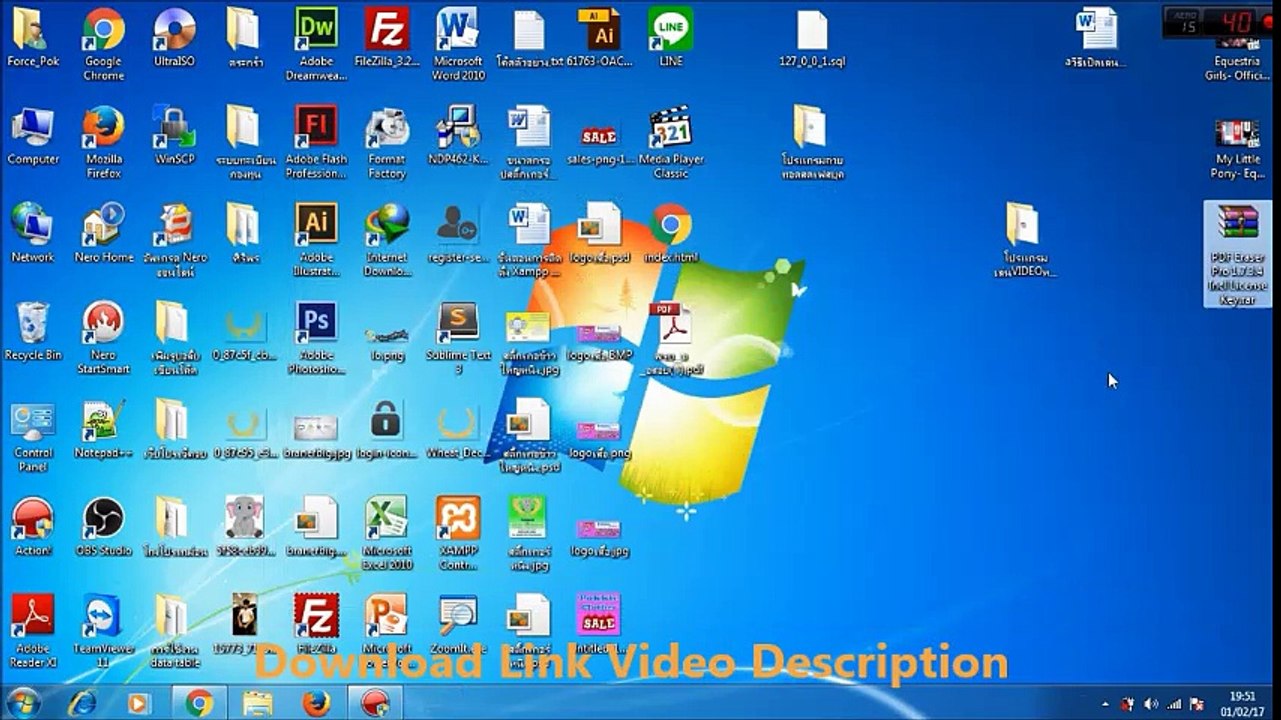Select the elephant picture thumbnail file
Screen dimensions: 1281x720
[245, 528]
